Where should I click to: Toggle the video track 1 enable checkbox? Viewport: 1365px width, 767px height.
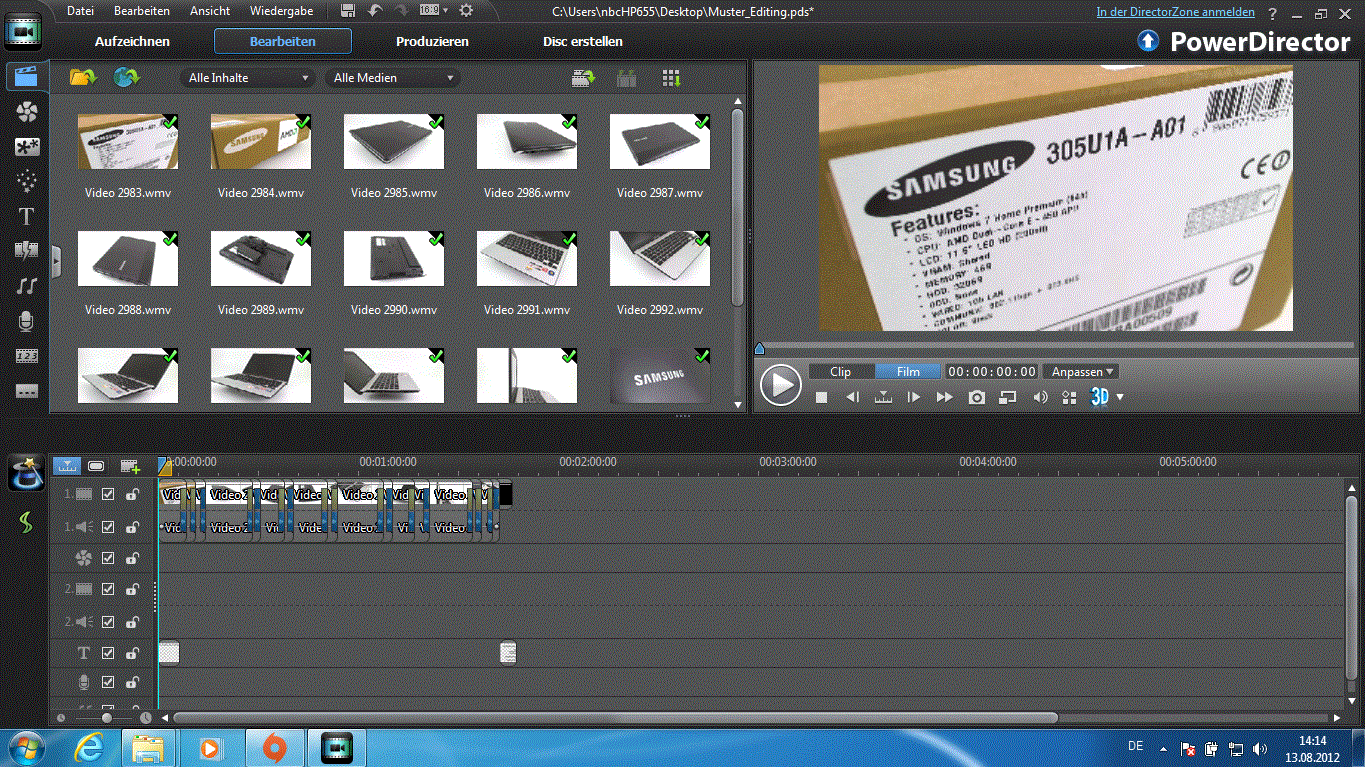[x=108, y=494]
